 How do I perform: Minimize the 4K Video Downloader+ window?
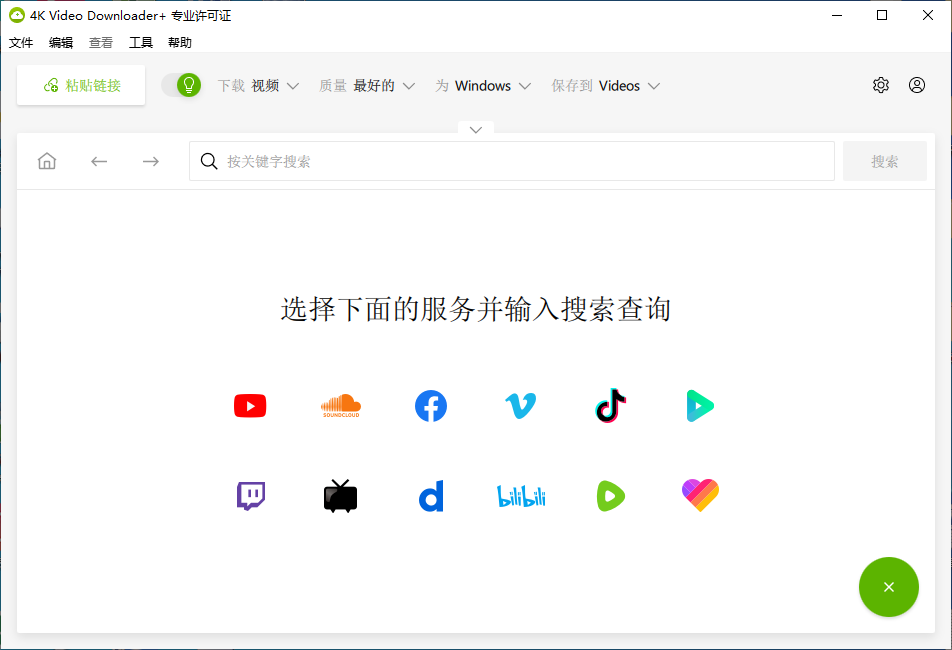pos(837,15)
